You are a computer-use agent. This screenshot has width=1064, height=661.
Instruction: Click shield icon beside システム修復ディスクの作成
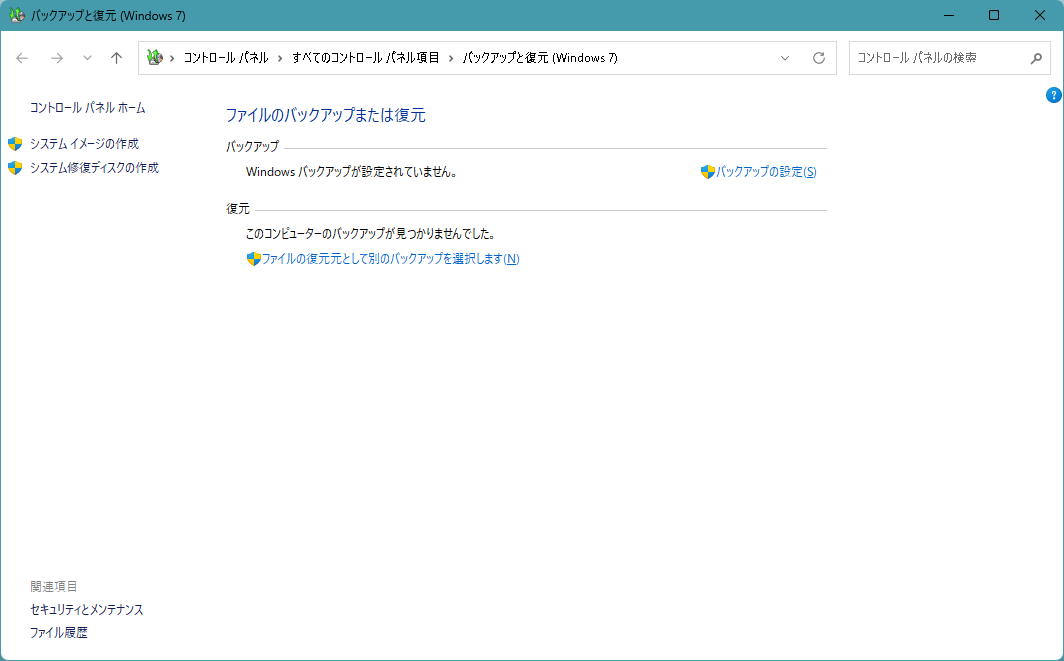[x=15, y=168]
